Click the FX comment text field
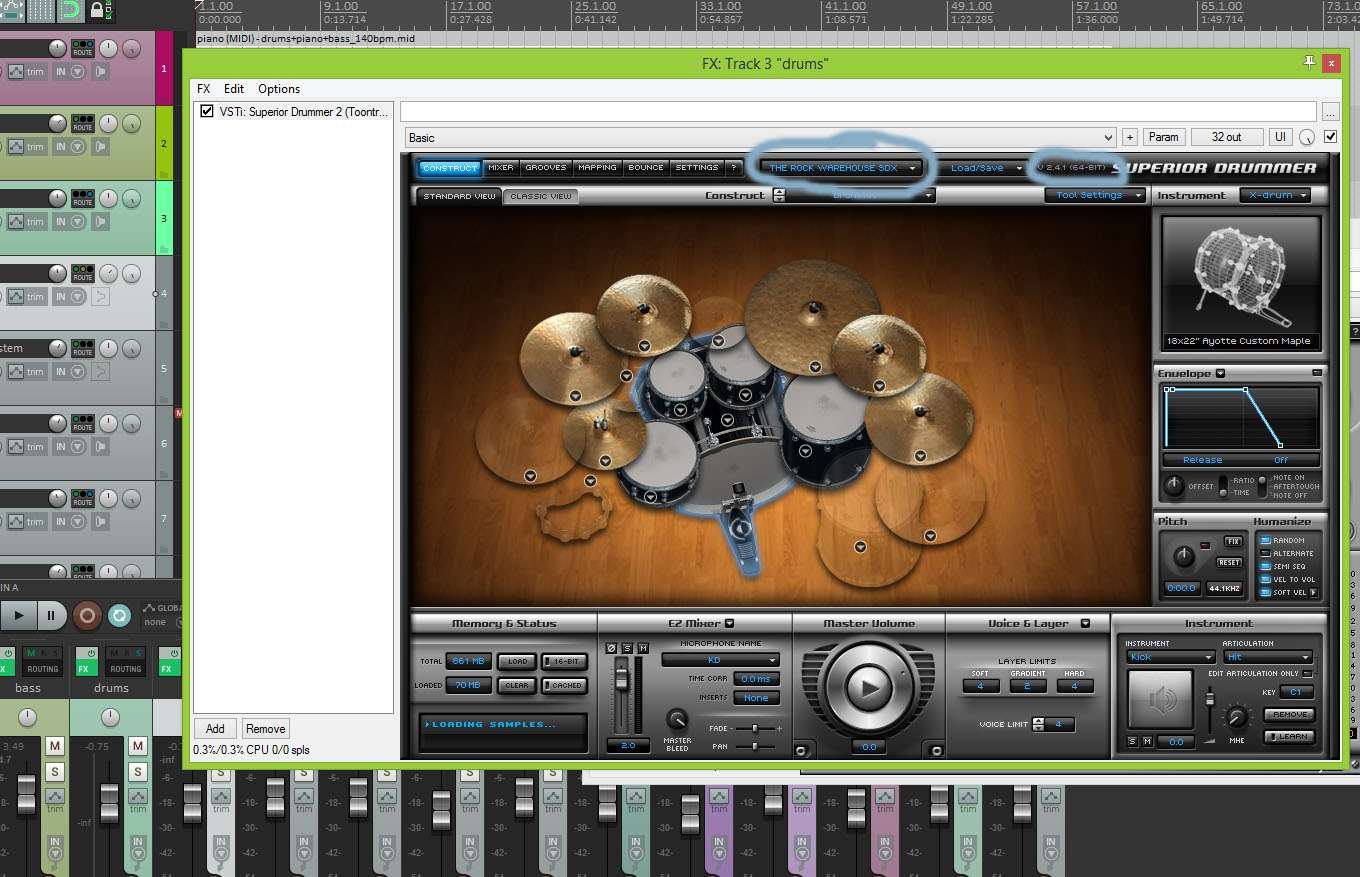The width and height of the screenshot is (1360, 877). pos(859,111)
